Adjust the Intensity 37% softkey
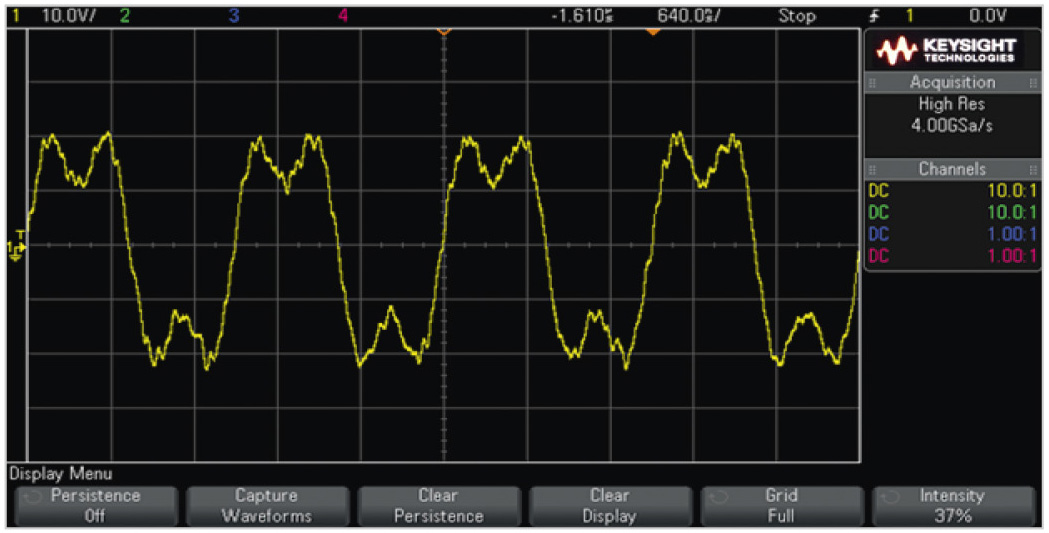The image size is (1049, 533). click(952, 506)
